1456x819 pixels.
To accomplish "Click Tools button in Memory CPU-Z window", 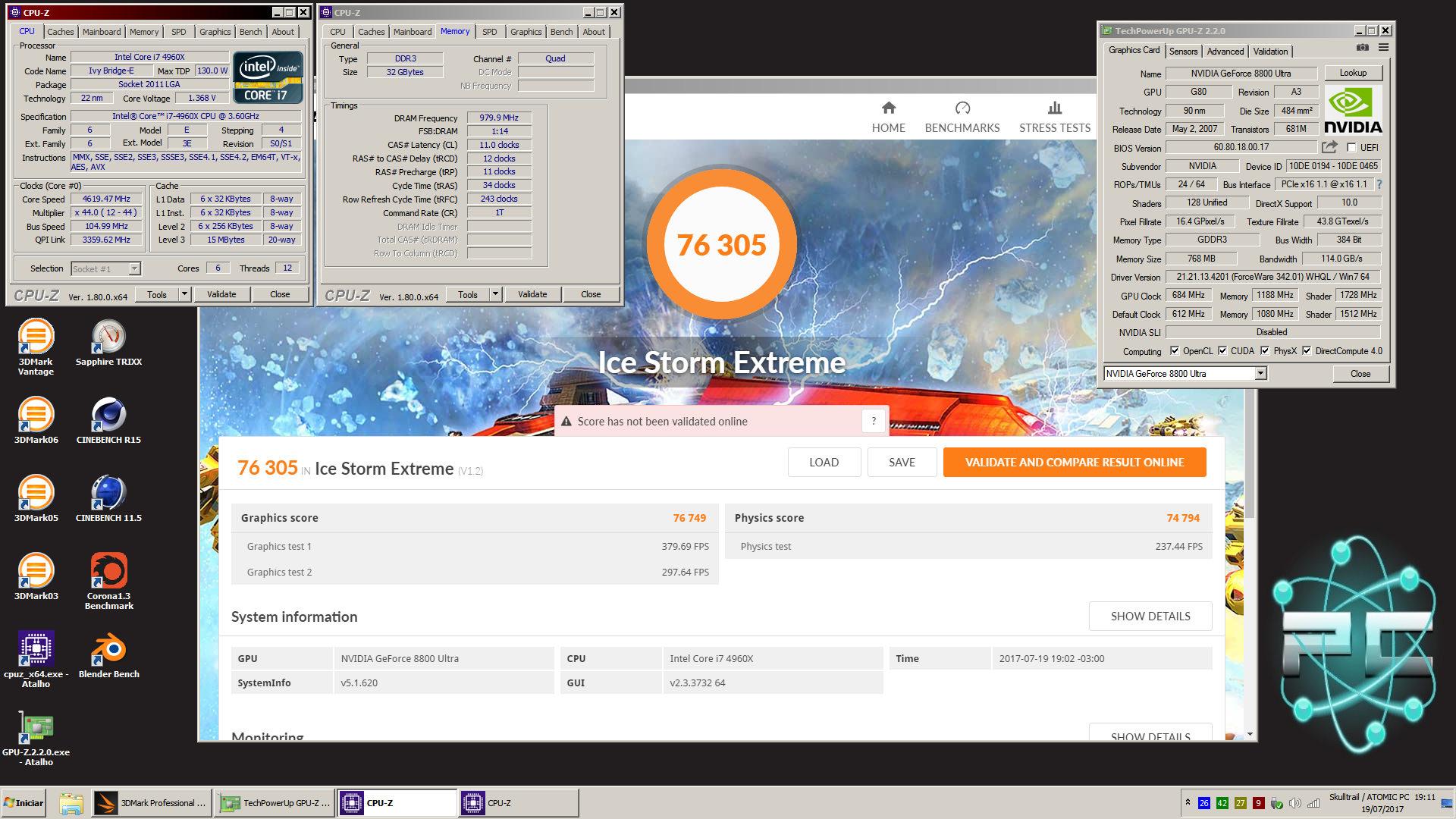I will click(x=468, y=294).
